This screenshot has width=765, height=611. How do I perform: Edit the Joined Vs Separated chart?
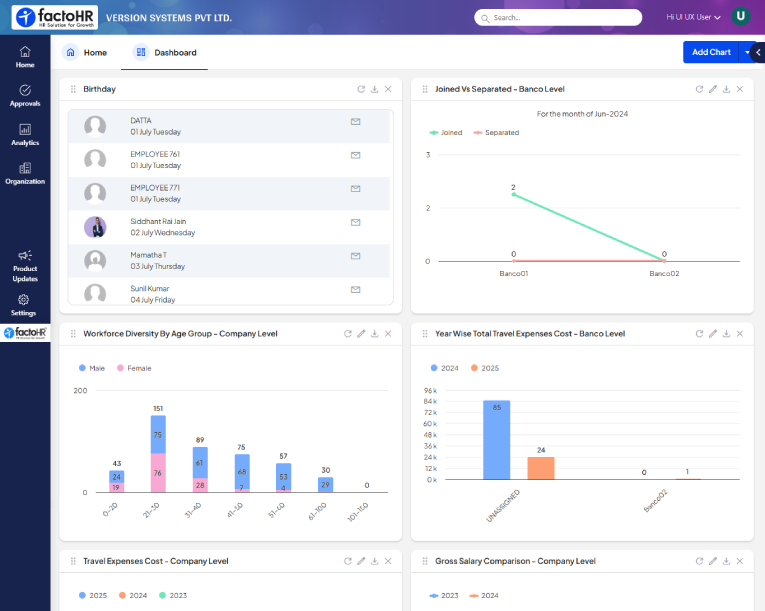click(712, 89)
